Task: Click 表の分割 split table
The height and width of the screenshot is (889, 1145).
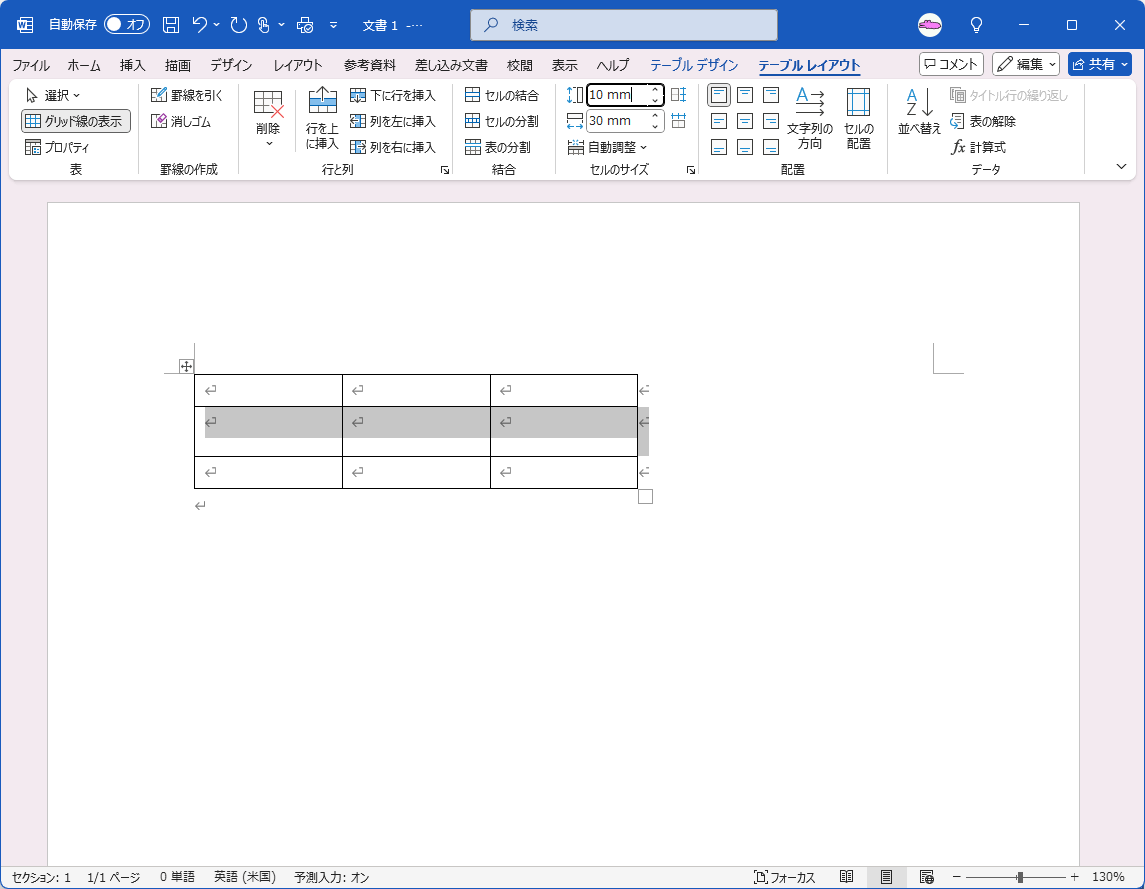Action: coord(498,147)
